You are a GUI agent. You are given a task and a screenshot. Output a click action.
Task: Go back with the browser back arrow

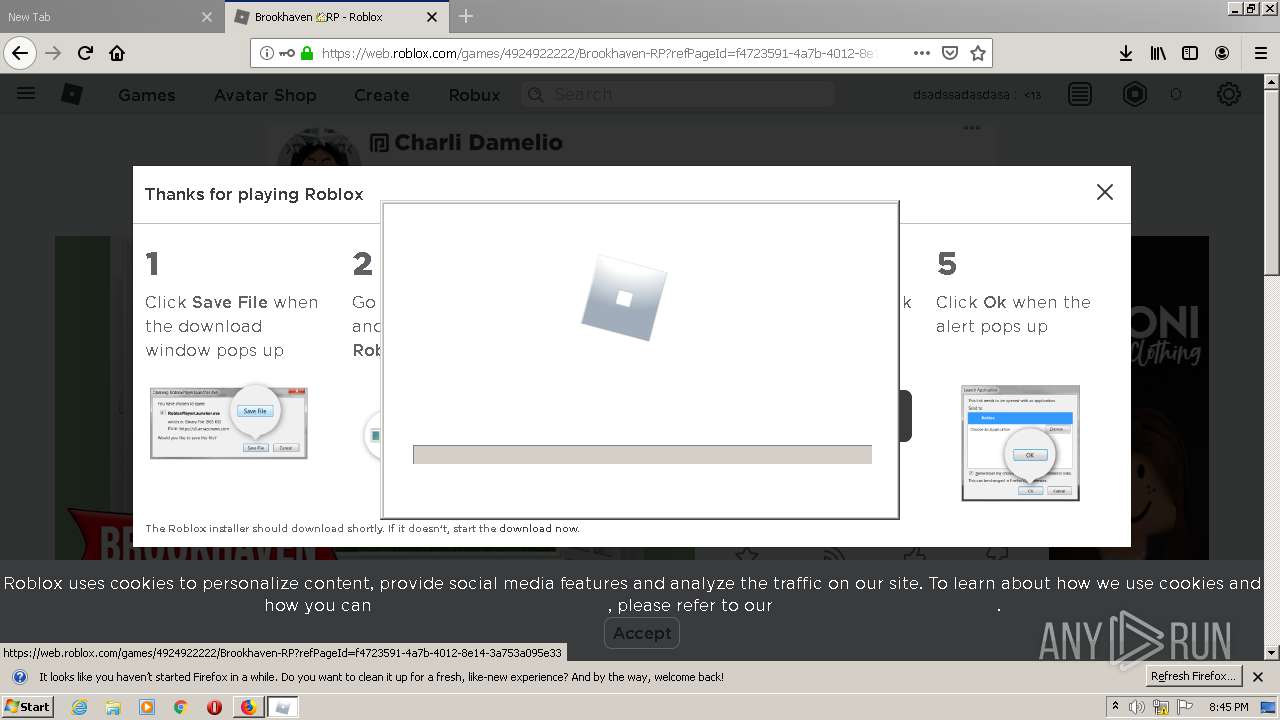(20, 53)
